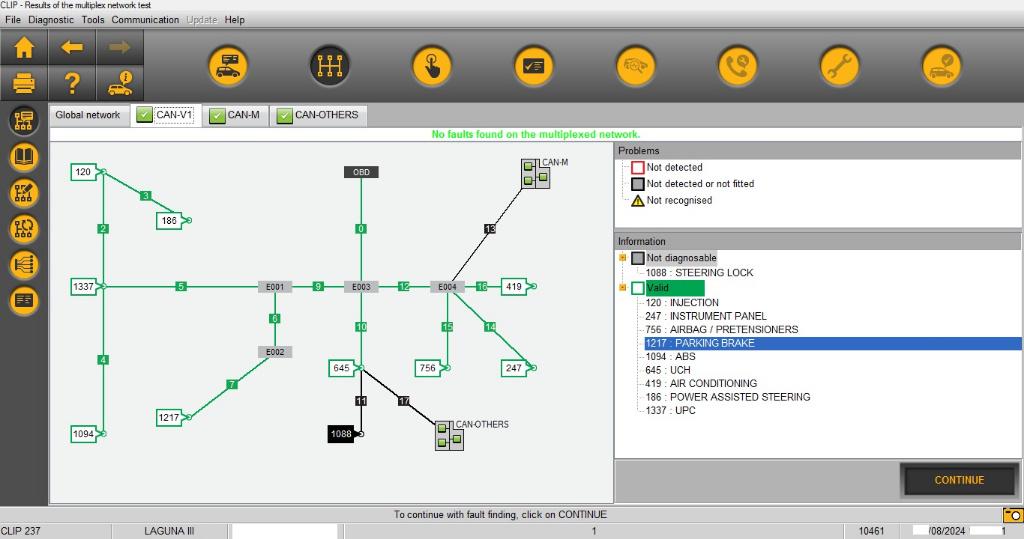Open the Diagnostic menu
Screen dimensions: 1024x539
51,20
